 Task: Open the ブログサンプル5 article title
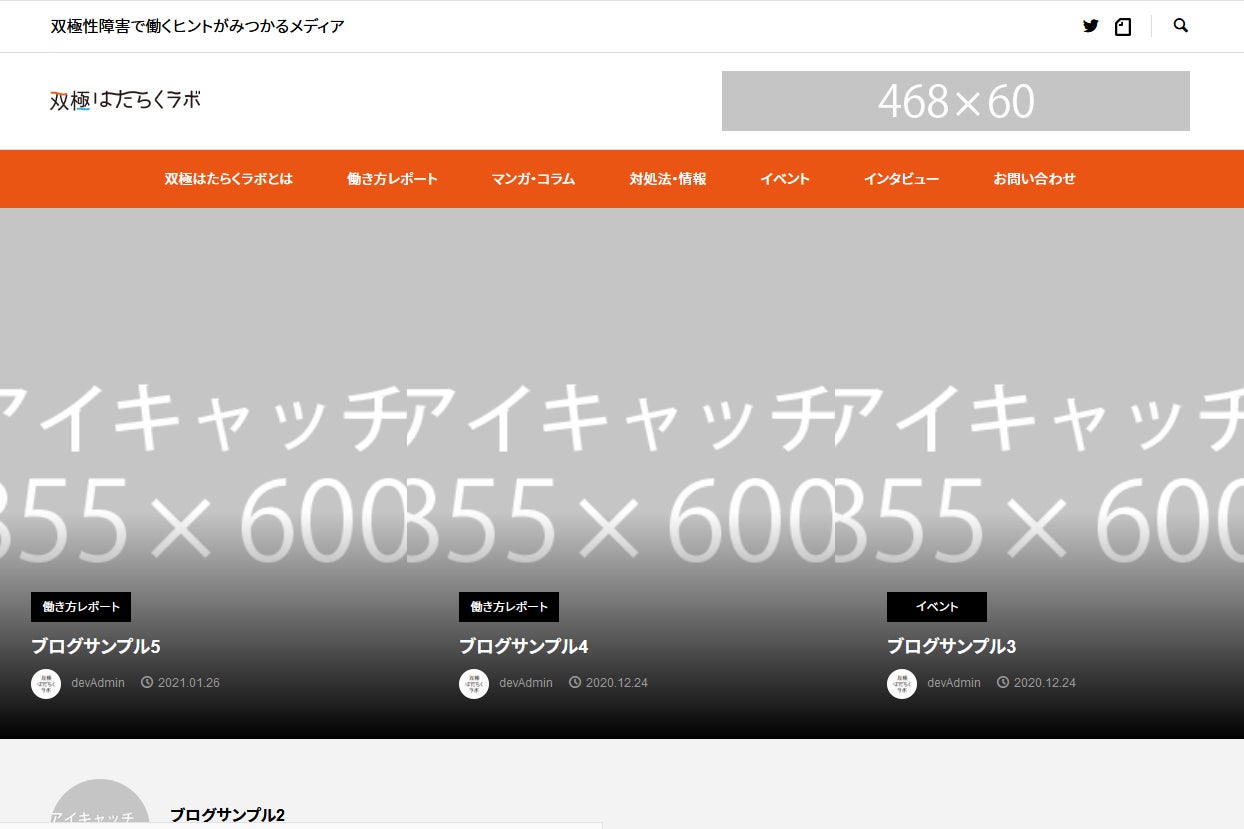(96, 647)
